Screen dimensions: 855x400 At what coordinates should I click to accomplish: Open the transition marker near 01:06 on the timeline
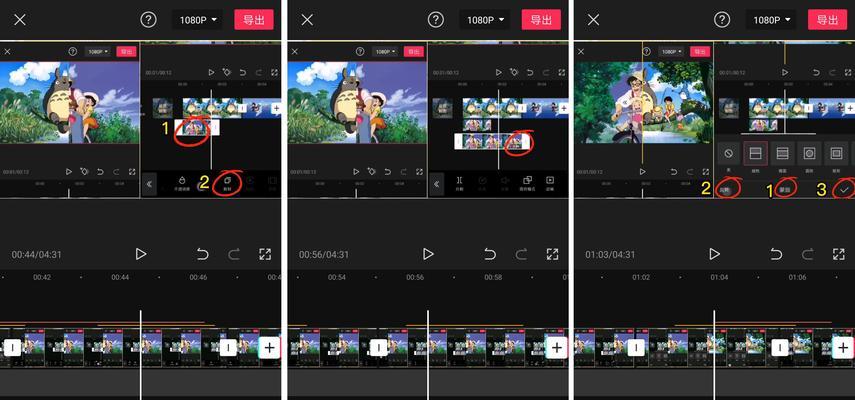(x=780, y=347)
